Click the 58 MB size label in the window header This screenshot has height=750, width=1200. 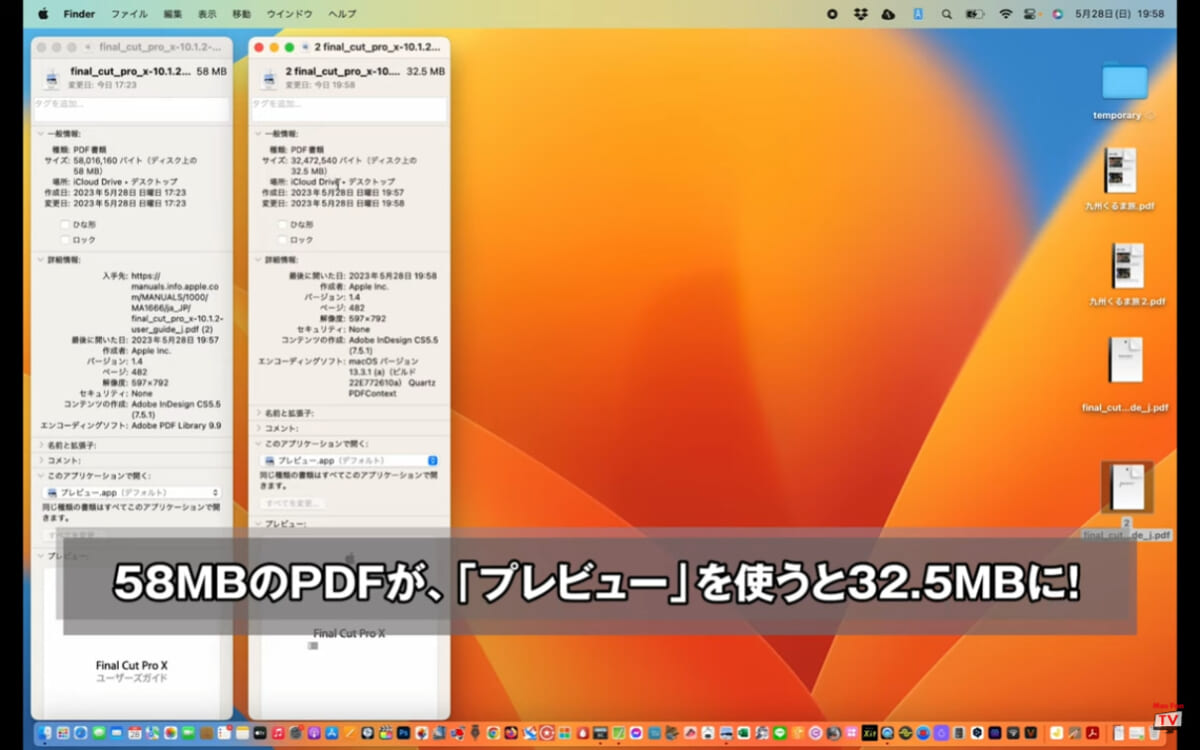[211, 72]
